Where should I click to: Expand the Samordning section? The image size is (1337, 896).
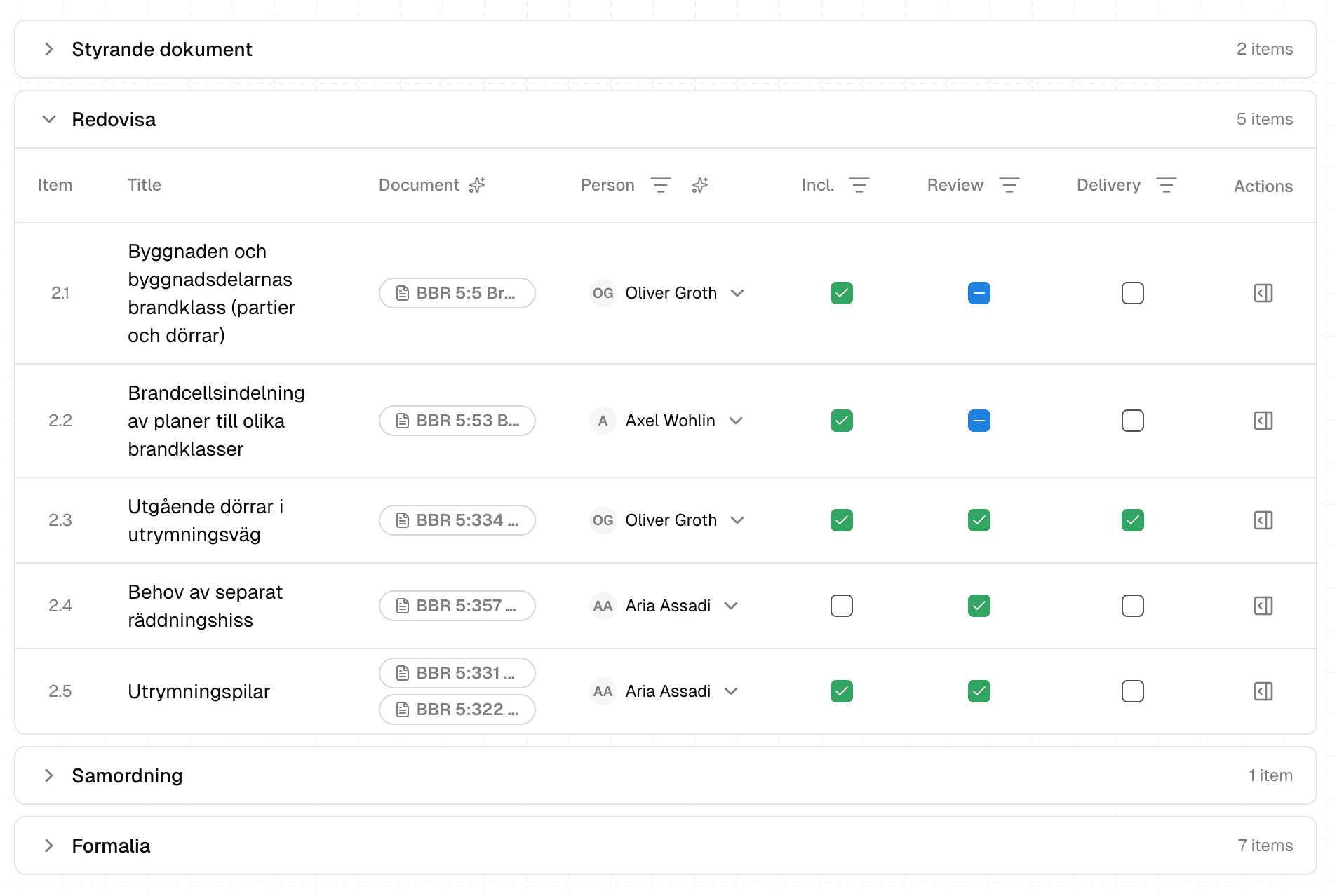click(x=49, y=775)
